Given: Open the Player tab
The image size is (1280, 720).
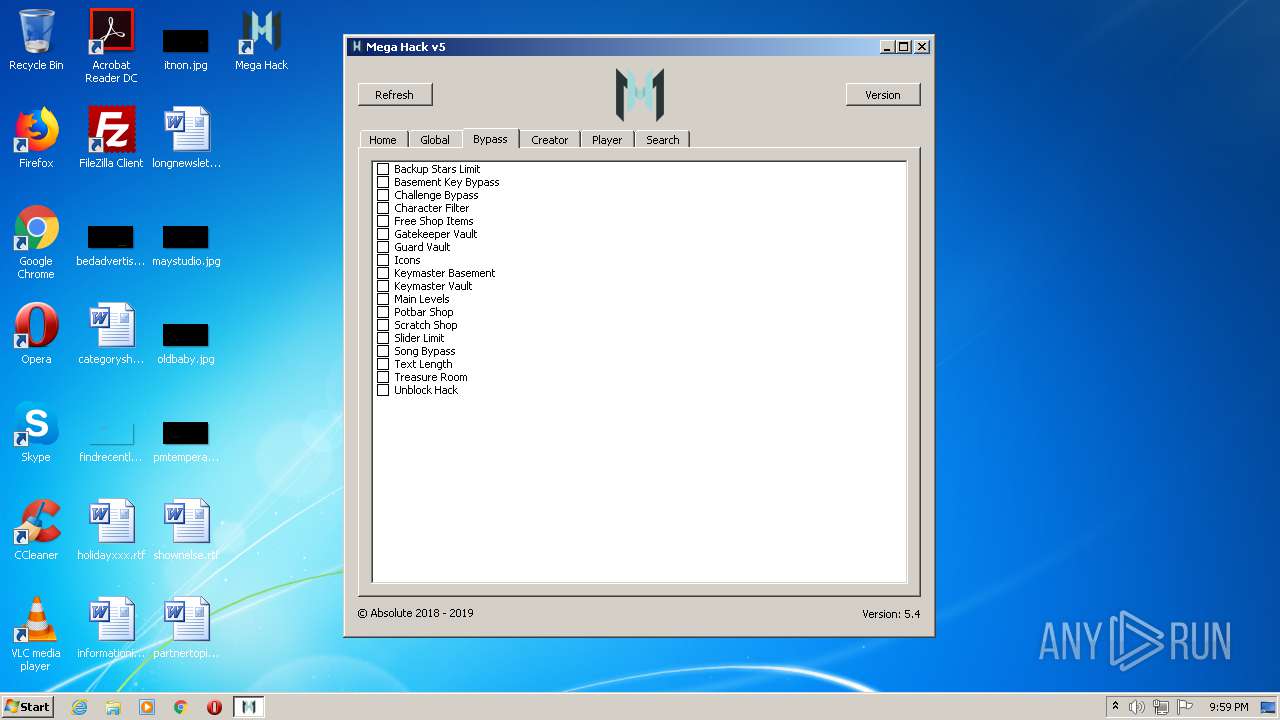Looking at the screenshot, I should click(x=607, y=140).
